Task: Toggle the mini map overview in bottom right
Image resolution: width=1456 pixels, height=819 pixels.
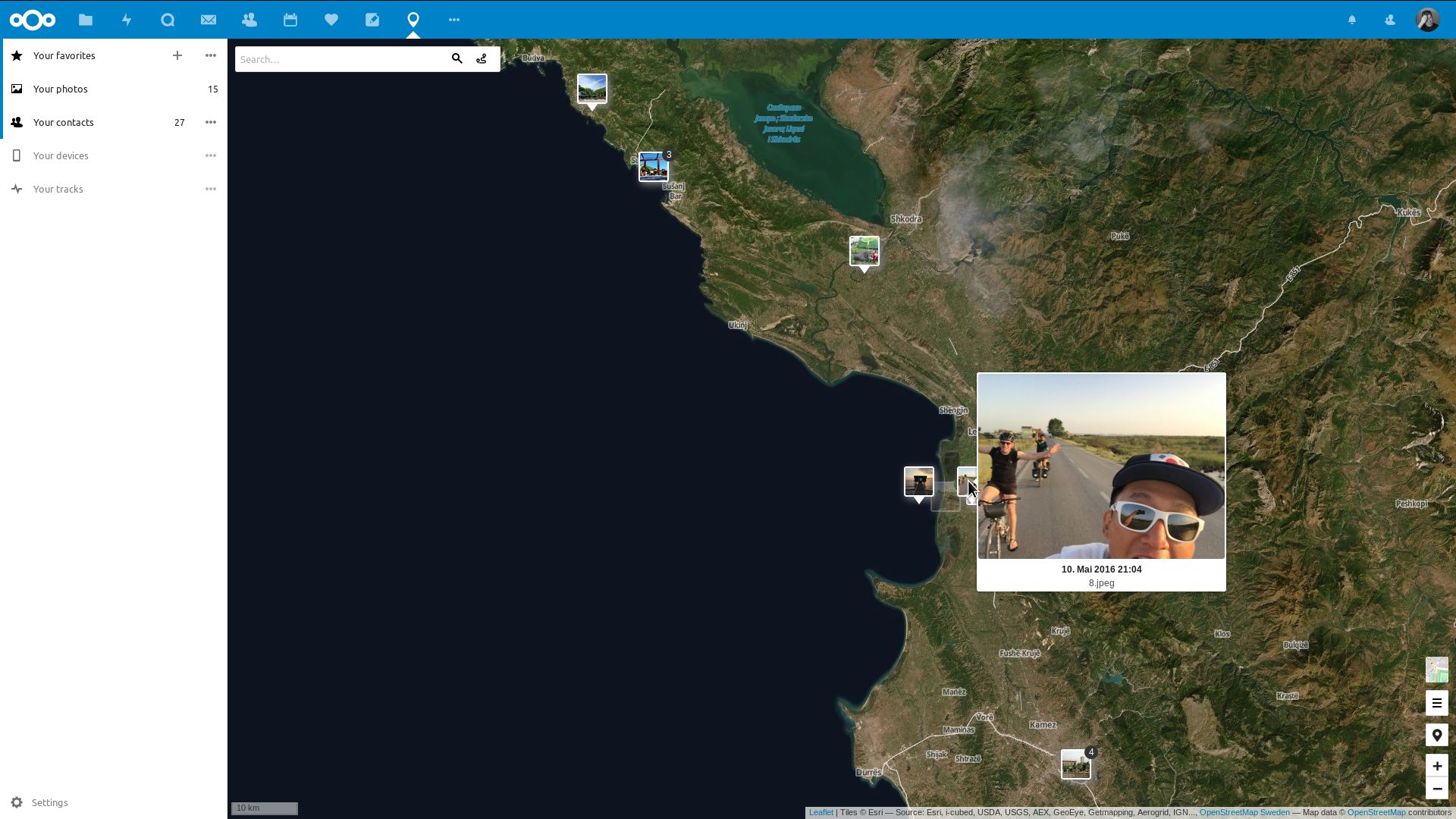Action: click(x=1437, y=670)
